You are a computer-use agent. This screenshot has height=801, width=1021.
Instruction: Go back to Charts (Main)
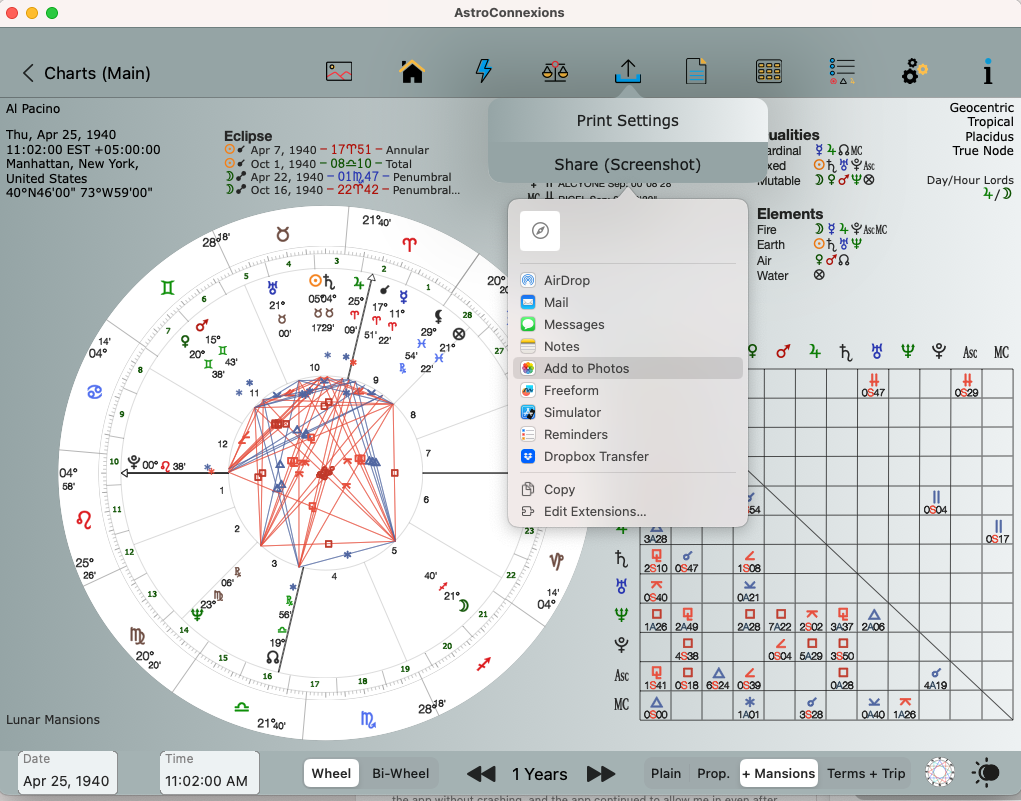point(86,73)
